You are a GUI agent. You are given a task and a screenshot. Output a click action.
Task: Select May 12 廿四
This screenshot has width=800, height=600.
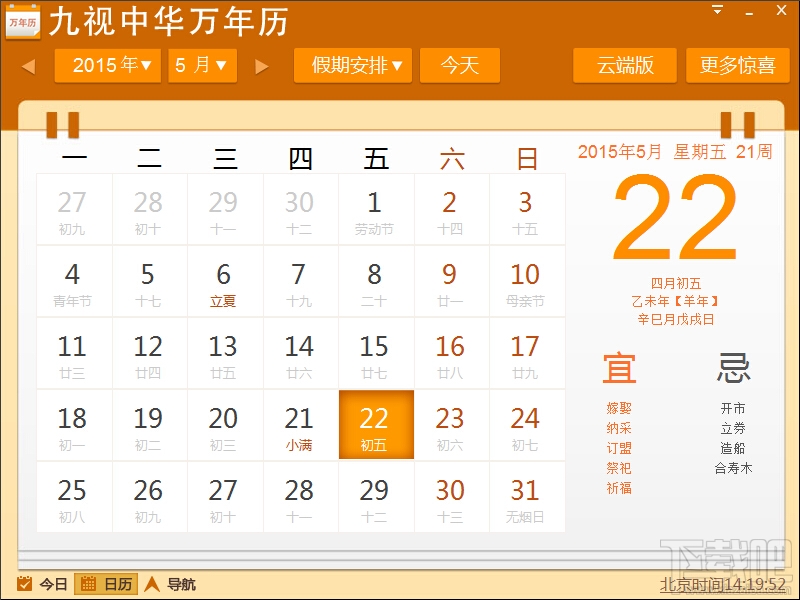point(149,354)
